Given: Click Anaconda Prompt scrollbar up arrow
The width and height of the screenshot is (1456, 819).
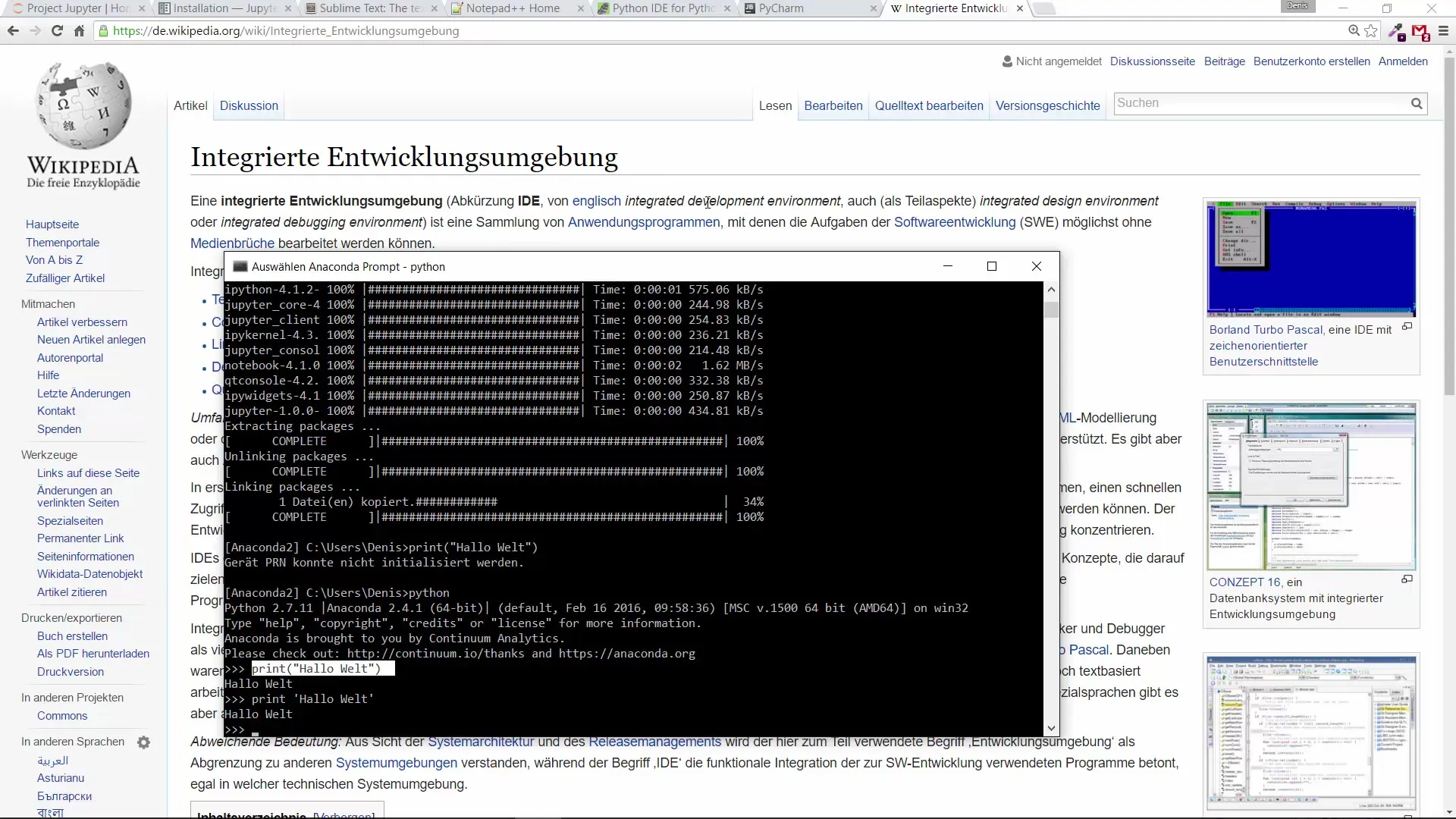Looking at the screenshot, I should point(1051,290).
